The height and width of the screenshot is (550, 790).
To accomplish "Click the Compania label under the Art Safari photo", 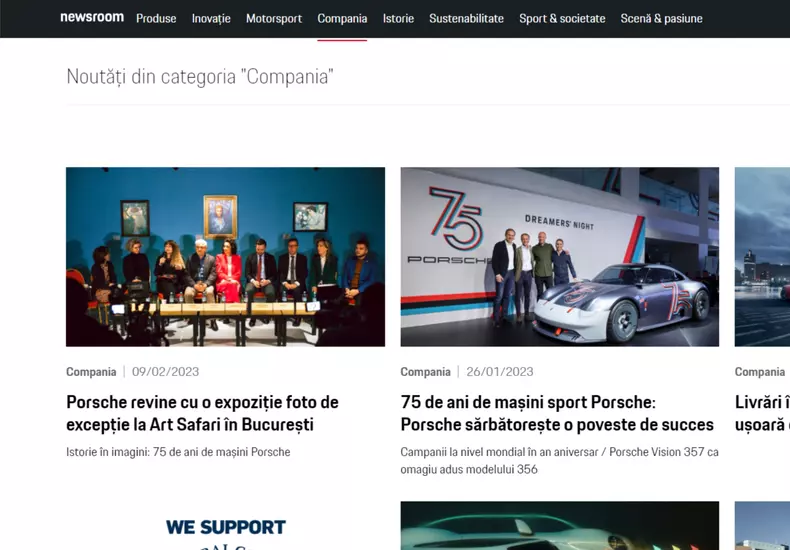I will [91, 372].
